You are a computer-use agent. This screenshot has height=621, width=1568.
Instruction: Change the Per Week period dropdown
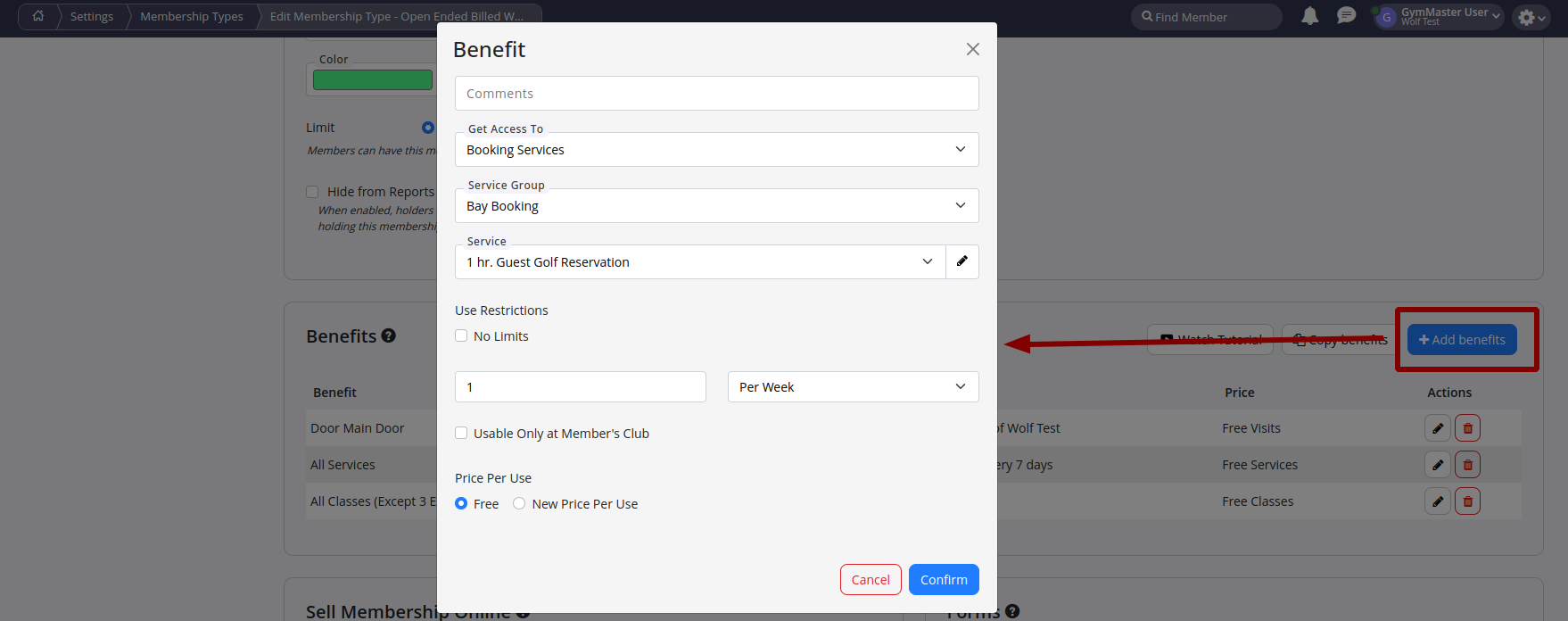[853, 387]
